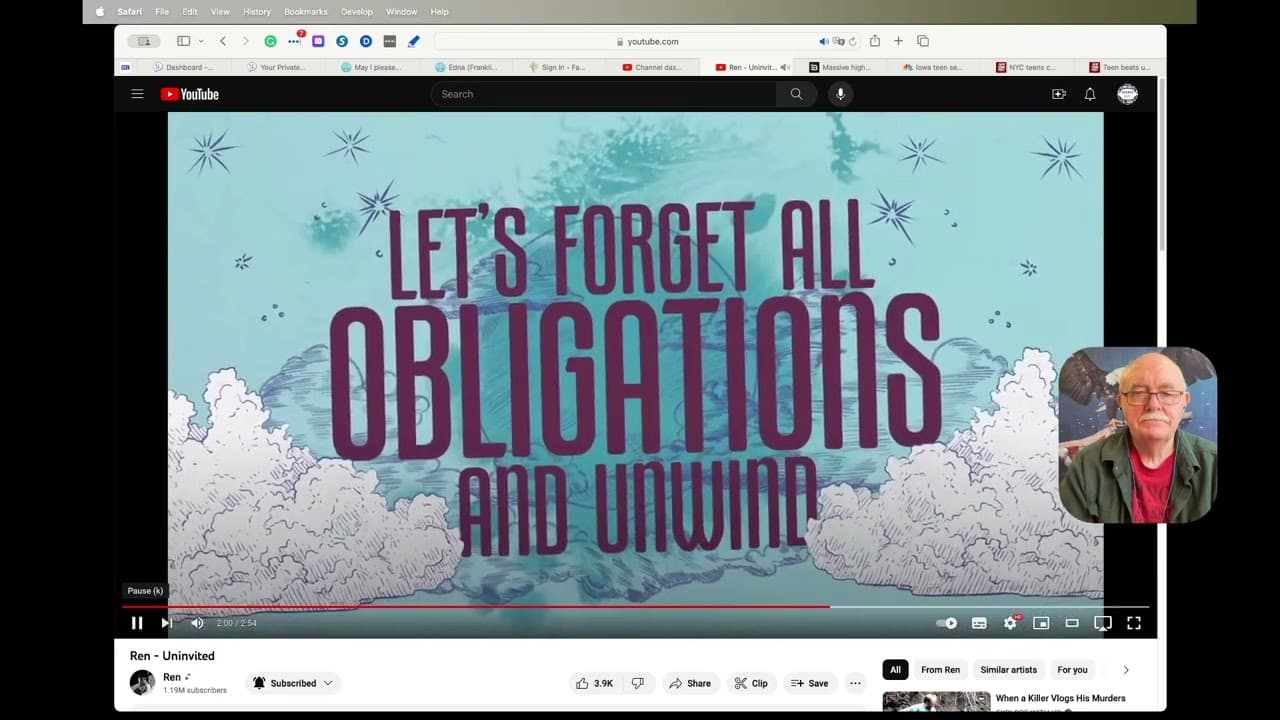Open more actions ellipsis menu

pyautogui.click(x=855, y=683)
